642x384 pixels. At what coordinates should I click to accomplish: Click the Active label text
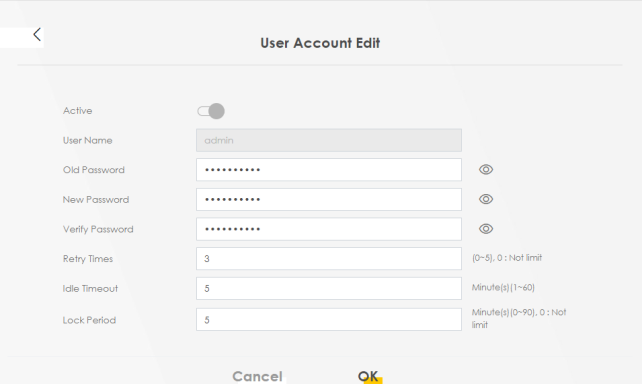pos(77,111)
